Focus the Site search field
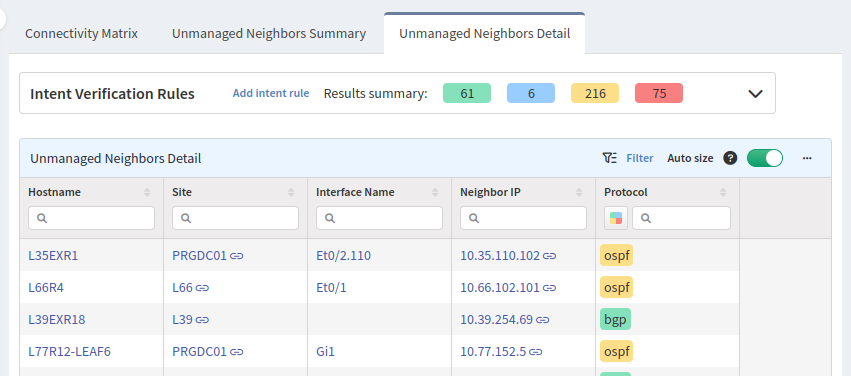This screenshot has height=376, width=851. click(x=236, y=218)
